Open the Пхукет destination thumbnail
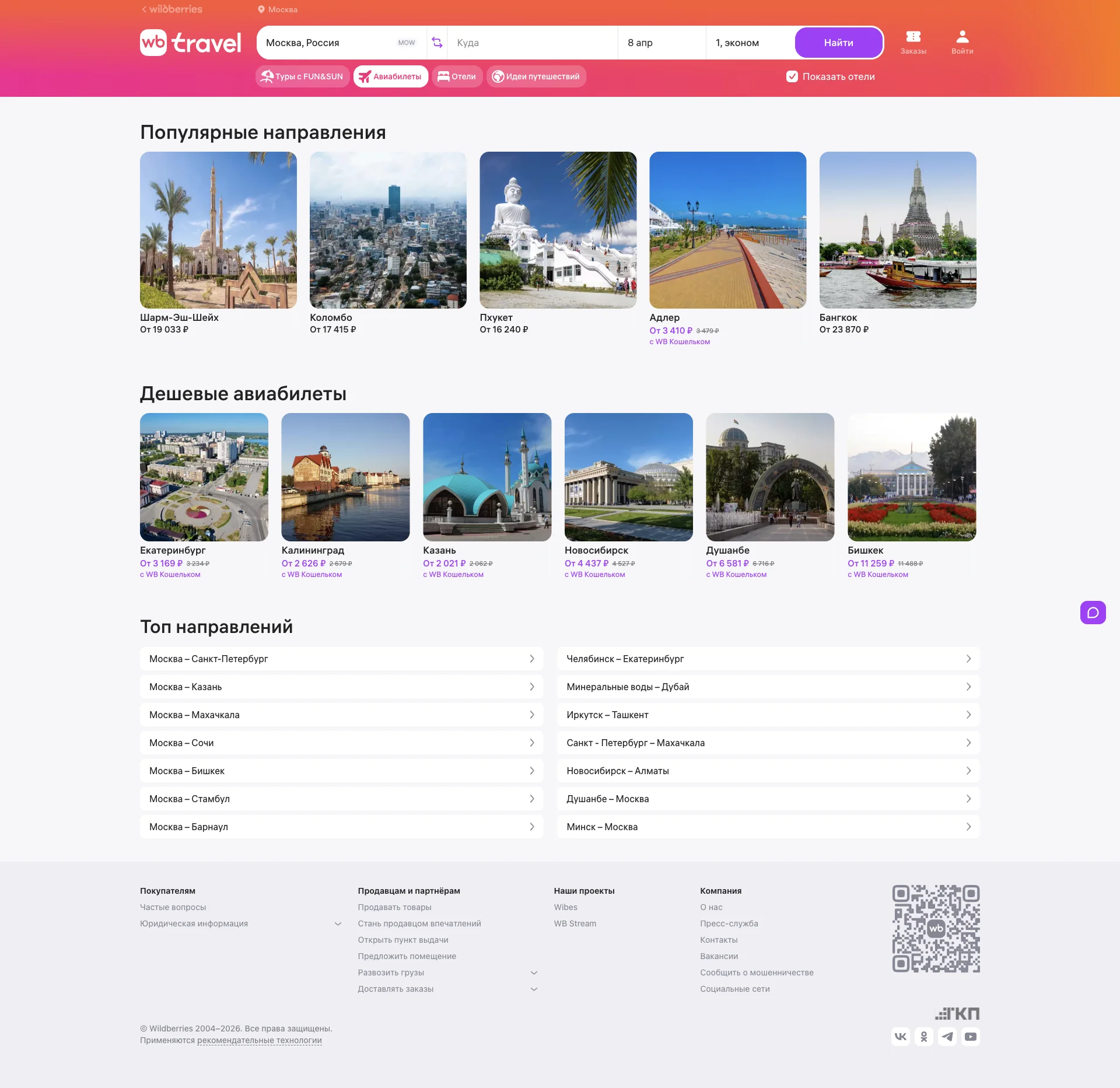Image resolution: width=1120 pixels, height=1088 pixels. pos(558,230)
